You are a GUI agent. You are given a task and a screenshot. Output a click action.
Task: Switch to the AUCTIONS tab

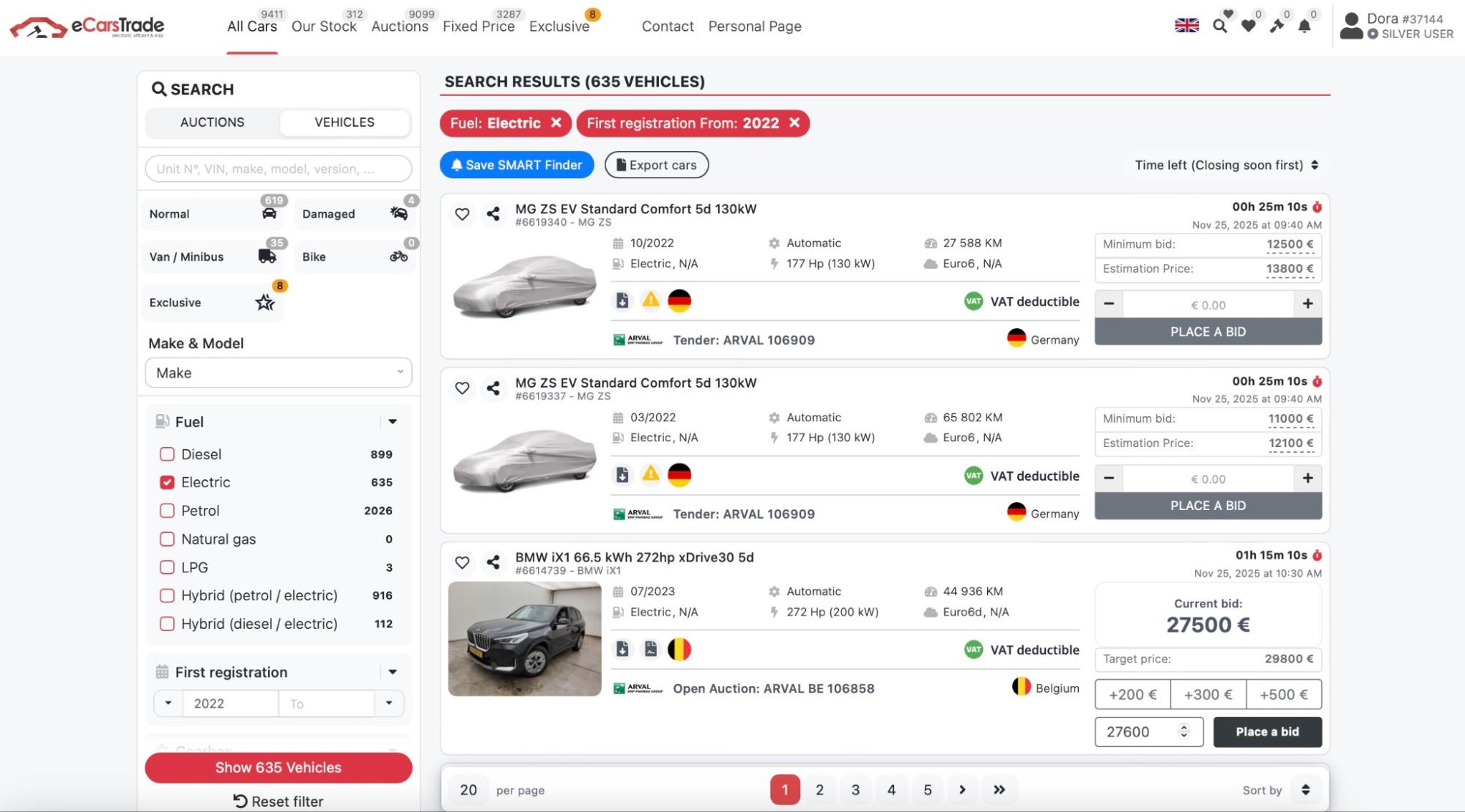tap(213, 122)
